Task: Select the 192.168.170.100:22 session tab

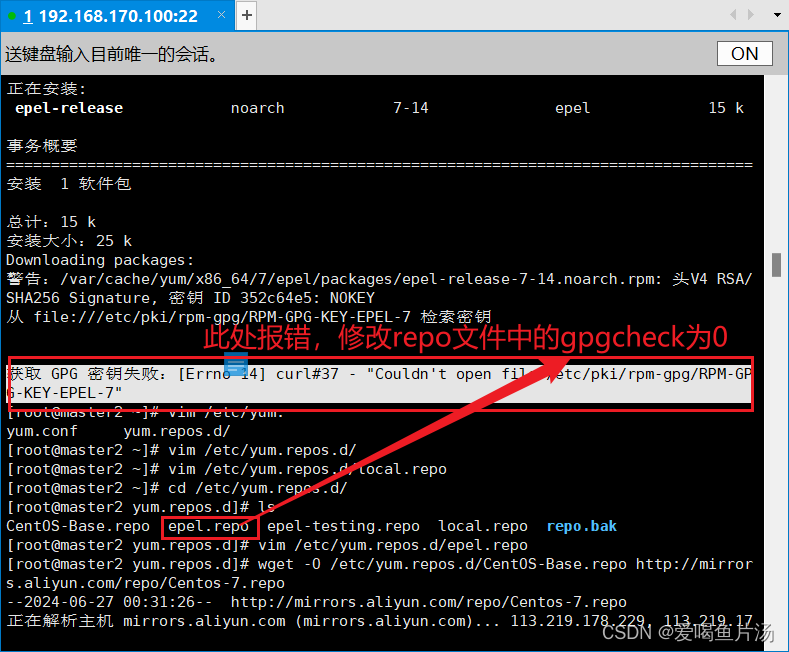Action: (117, 16)
